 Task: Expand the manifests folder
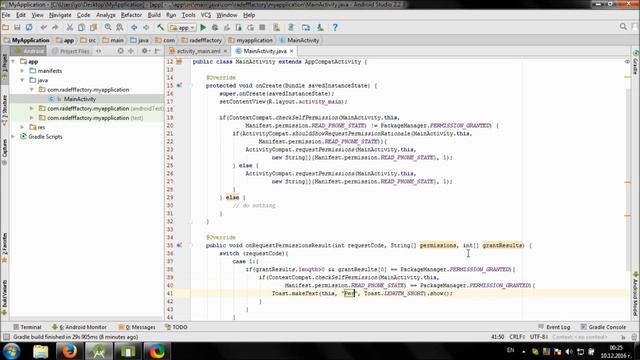(x=22, y=71)
